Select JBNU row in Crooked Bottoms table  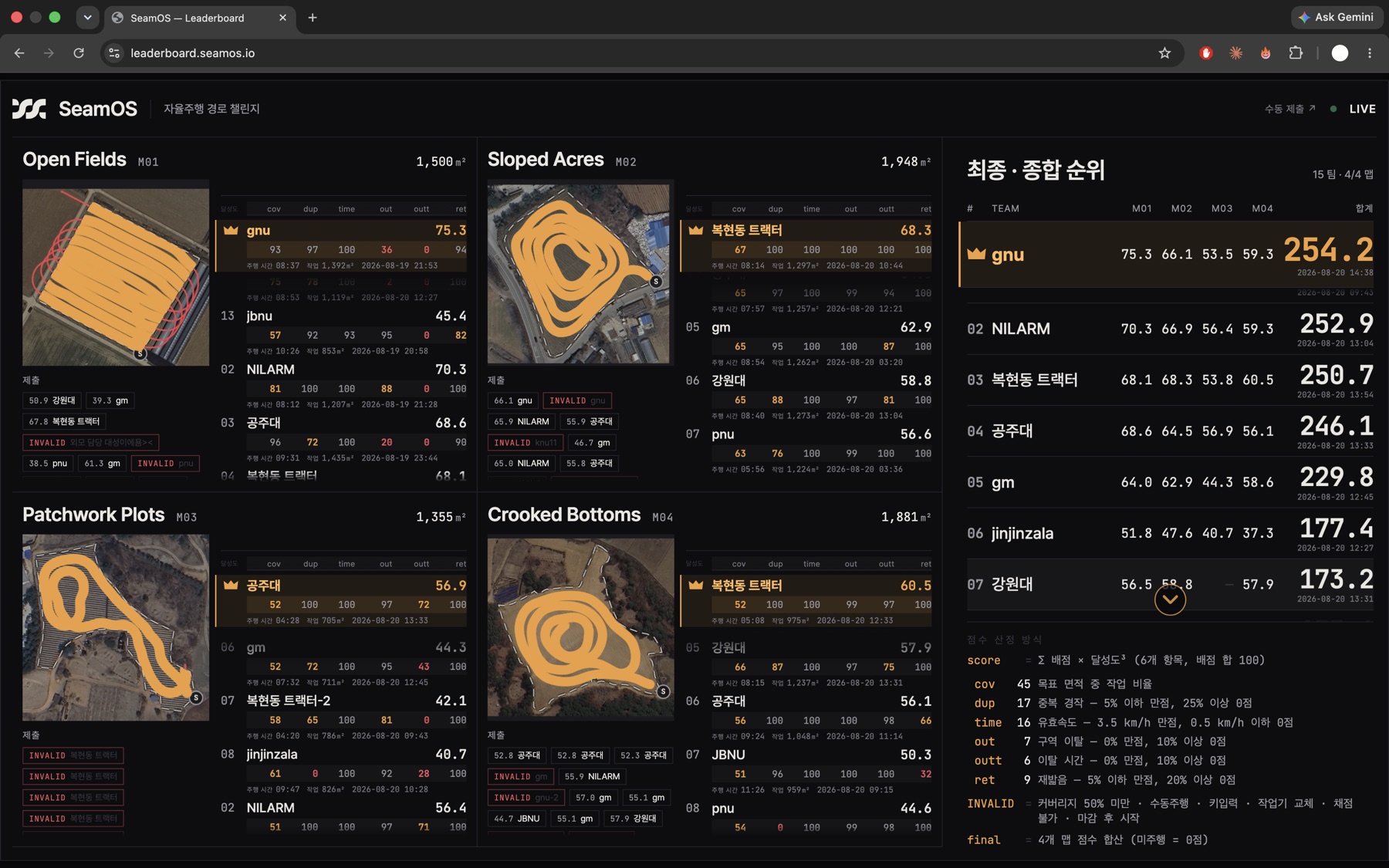(808, 770)
